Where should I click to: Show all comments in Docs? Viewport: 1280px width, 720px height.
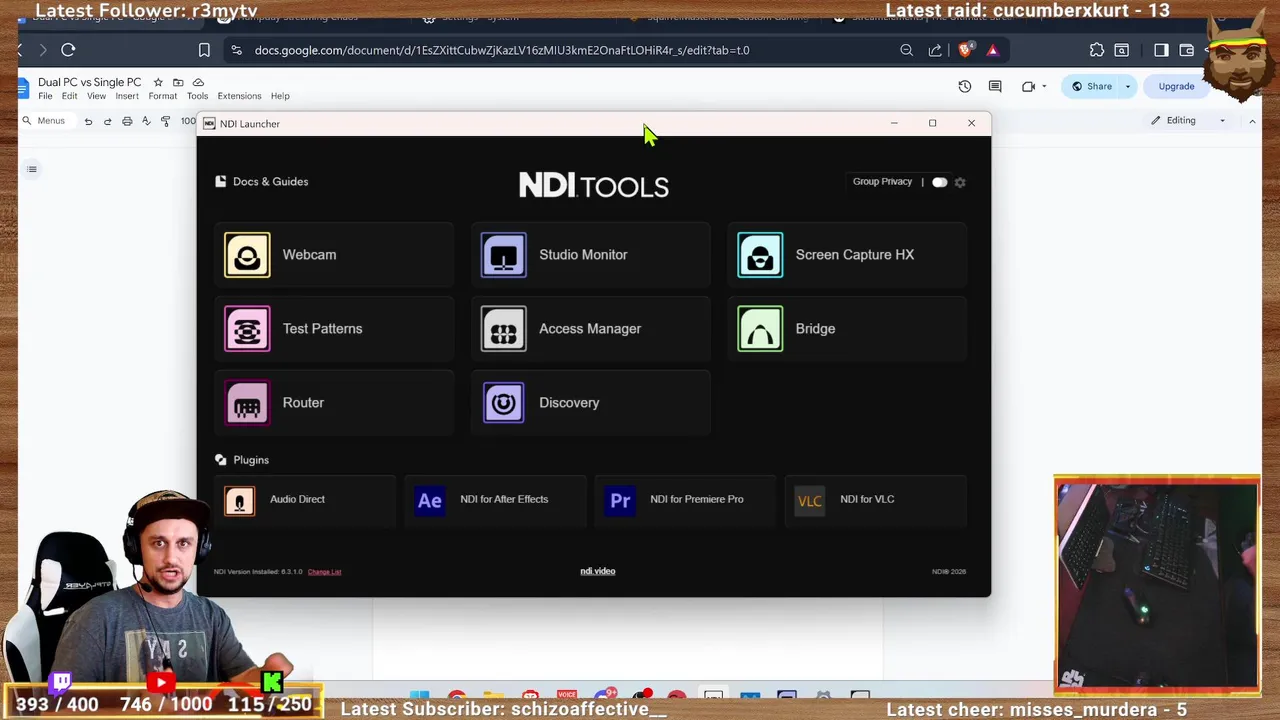[x=995, y=87]
